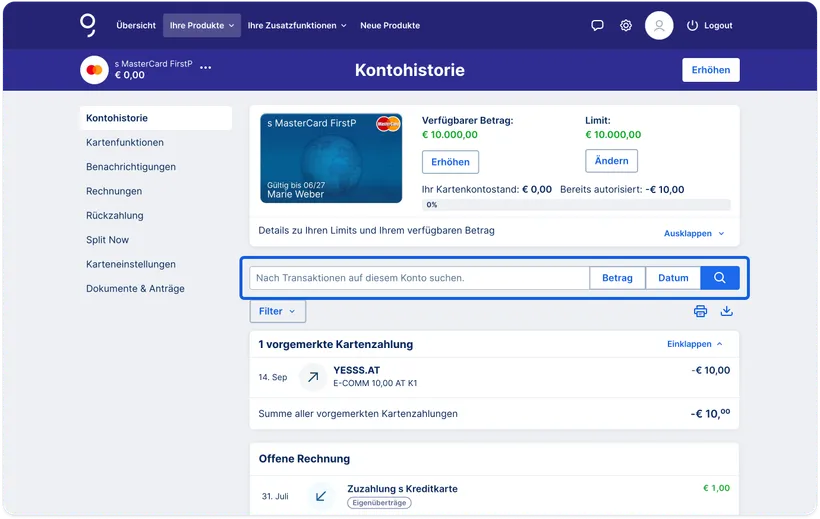This screenshot has height=519, width=820.
Task: Open three-dots menu beside s MasterCard FirstP
Action: coord(206,67)
